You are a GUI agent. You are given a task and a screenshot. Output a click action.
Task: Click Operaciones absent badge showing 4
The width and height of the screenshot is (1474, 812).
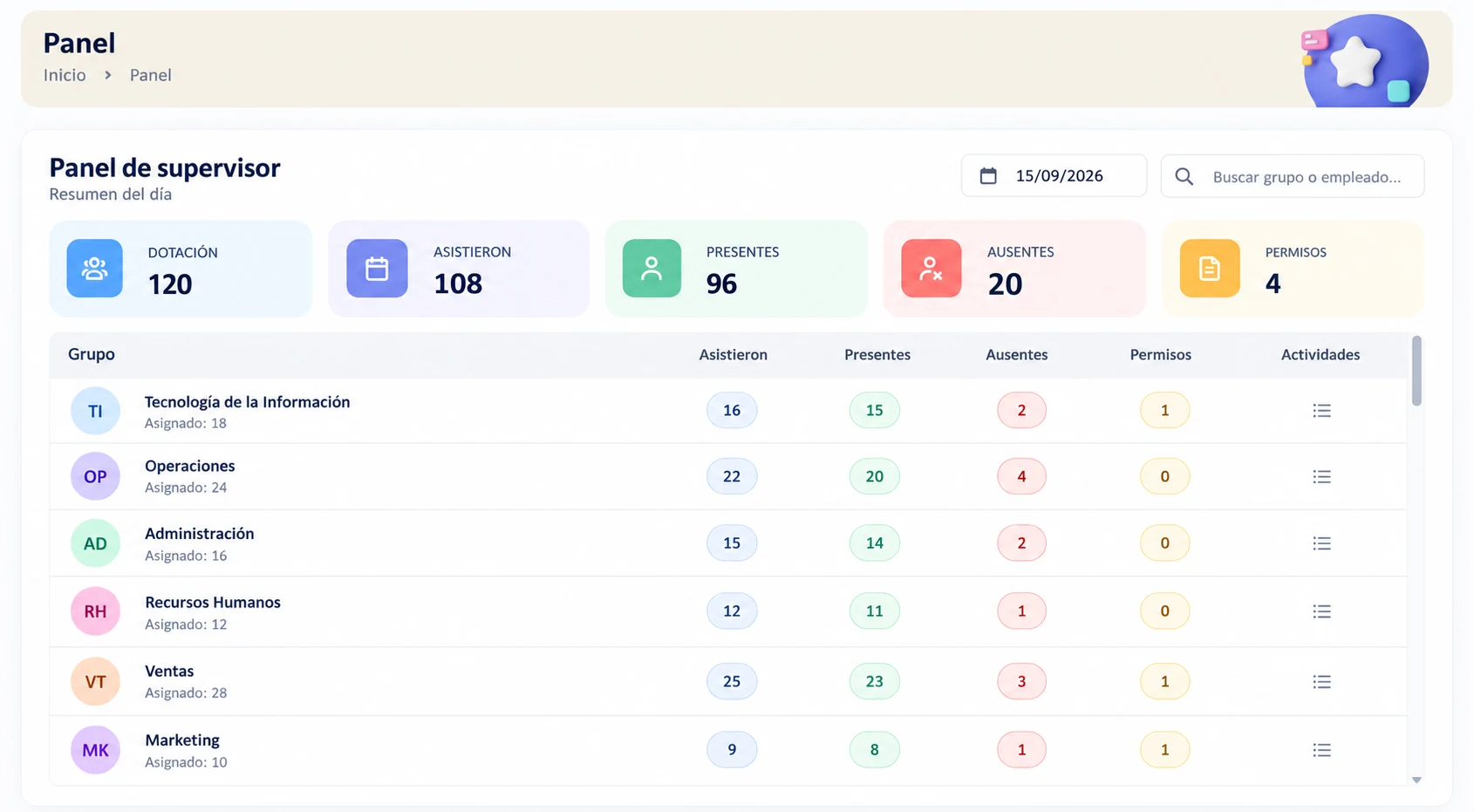[1021, 476]
